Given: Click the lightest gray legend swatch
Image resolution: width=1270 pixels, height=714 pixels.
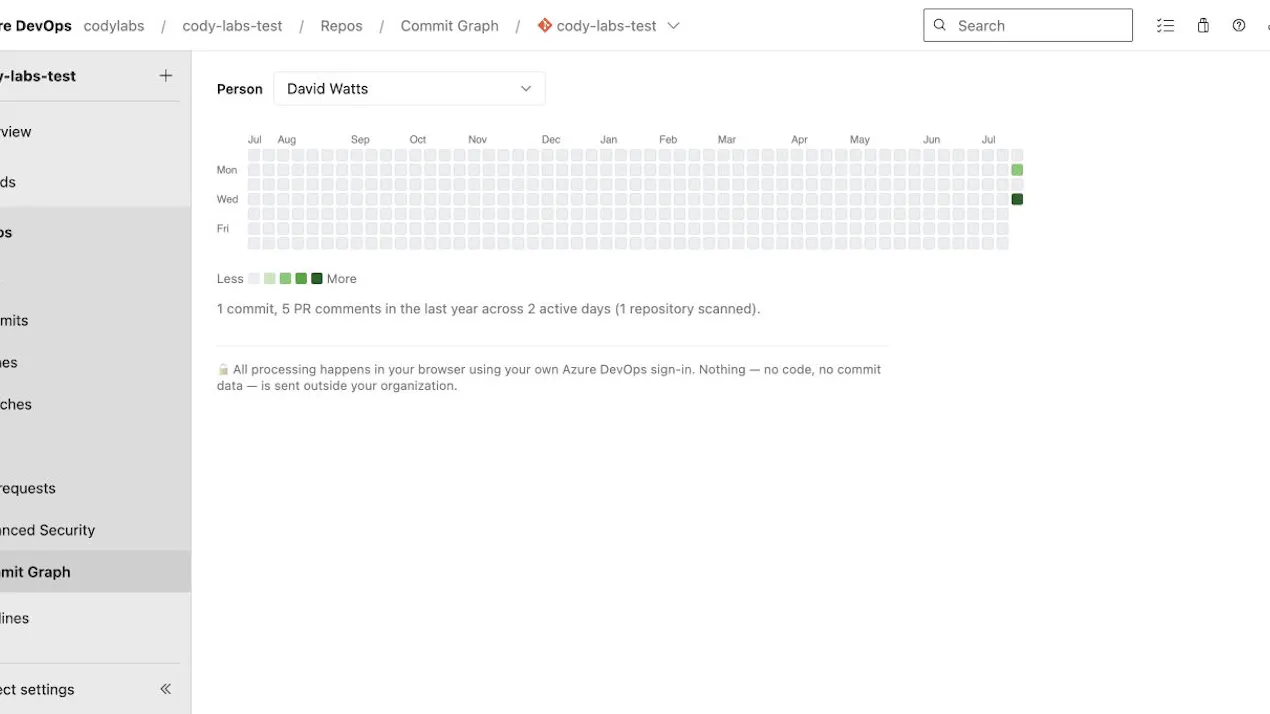Looking at the screenshot, I should (254, 279).
